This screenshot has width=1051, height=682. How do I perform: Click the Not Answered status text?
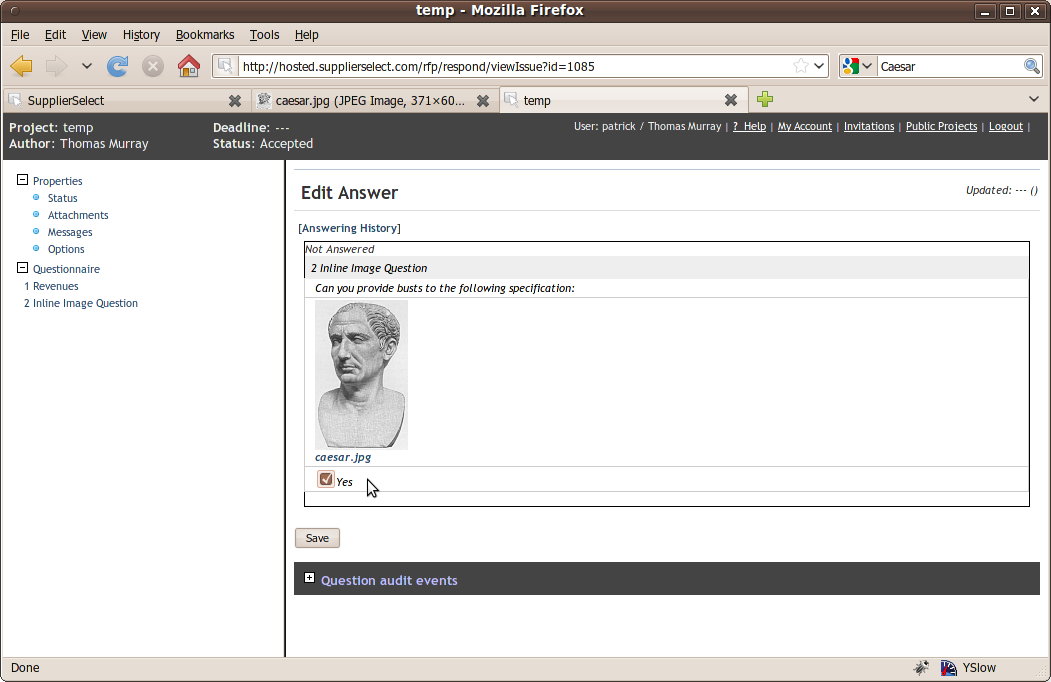point(340,249)
